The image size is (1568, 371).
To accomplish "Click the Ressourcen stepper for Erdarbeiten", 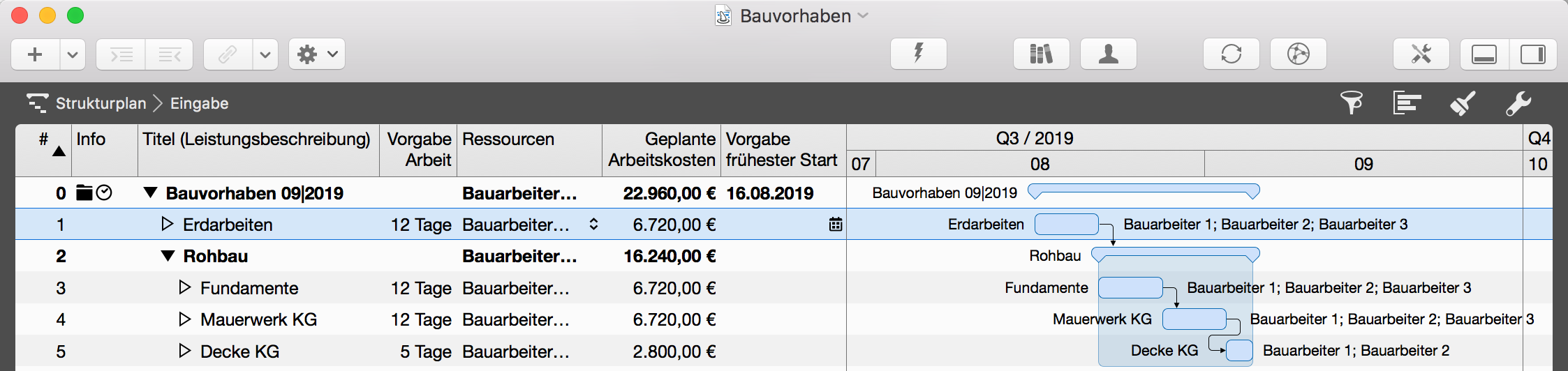I will (593, 224).
